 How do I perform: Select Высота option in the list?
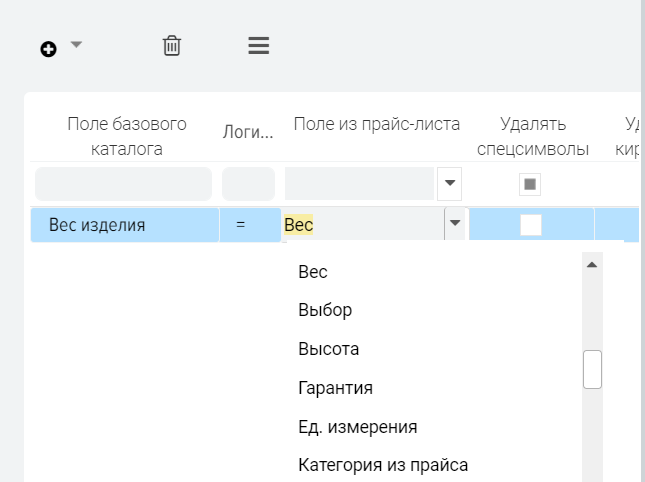click(x=328, y=349)
